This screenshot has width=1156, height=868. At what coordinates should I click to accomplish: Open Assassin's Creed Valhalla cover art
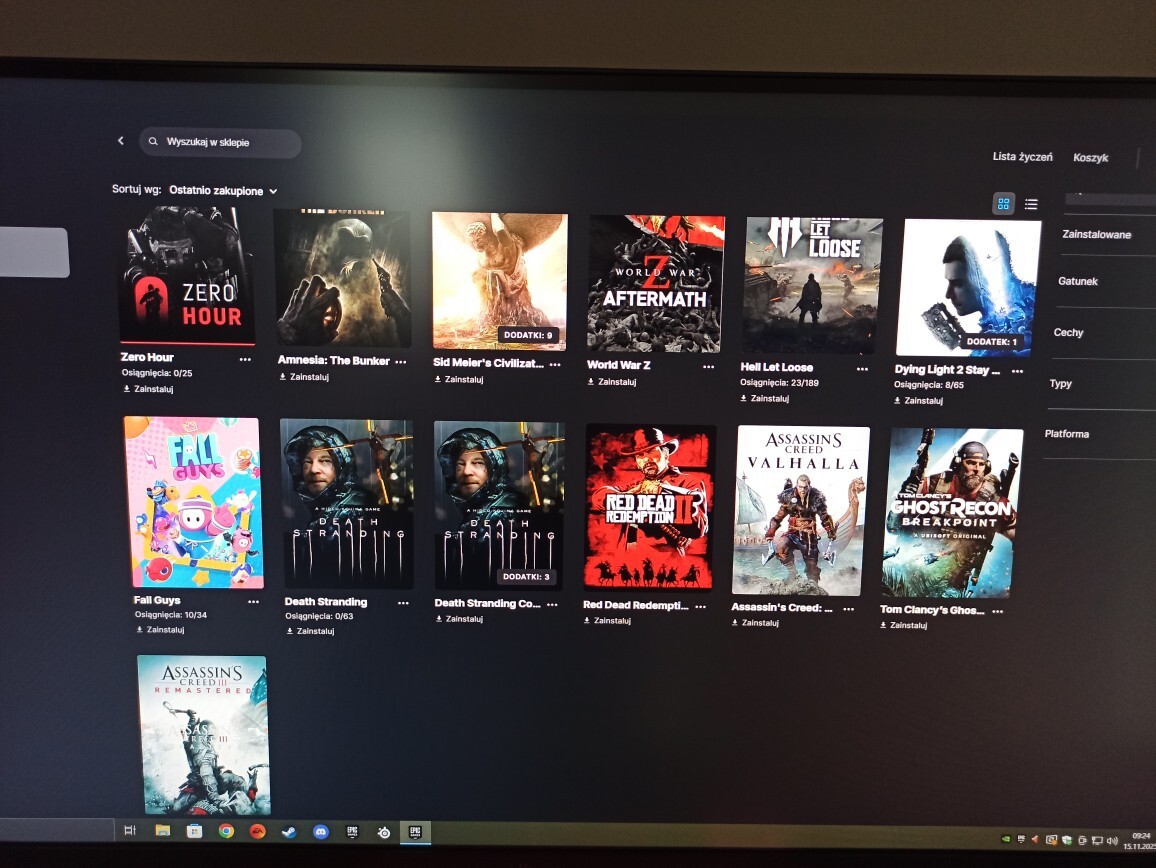coord(801,510)
